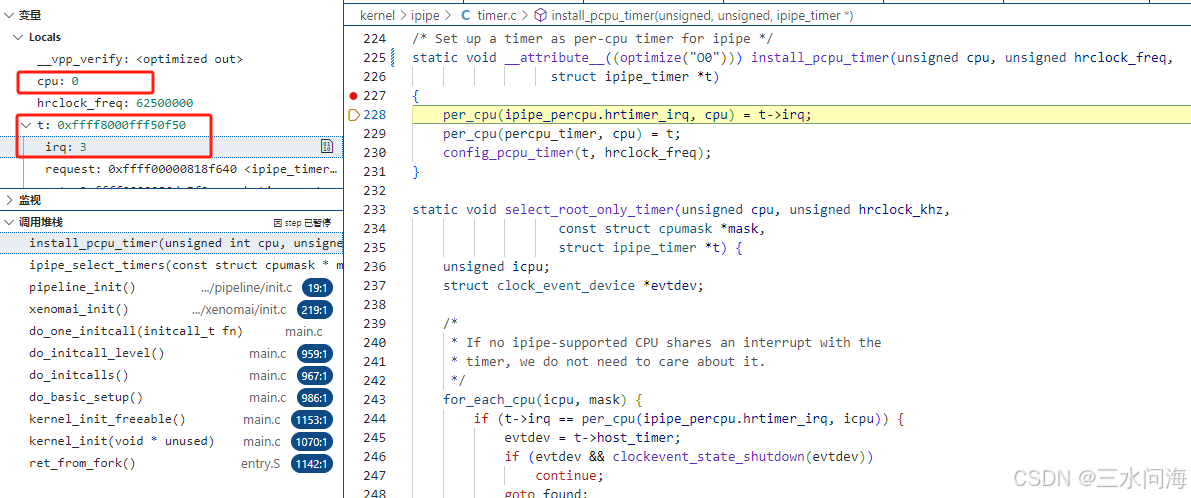Collapse the Locals scope

[17, 37]
